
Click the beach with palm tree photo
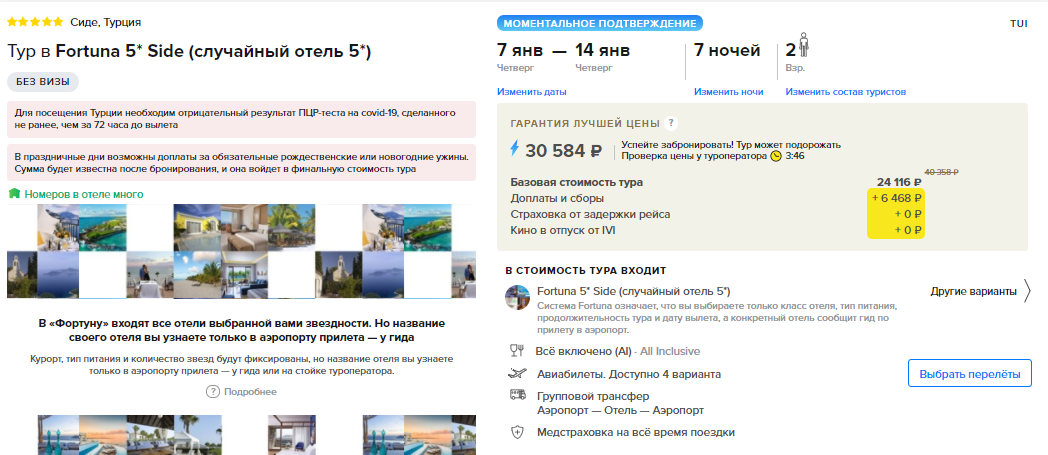click(x=197, y=275)
